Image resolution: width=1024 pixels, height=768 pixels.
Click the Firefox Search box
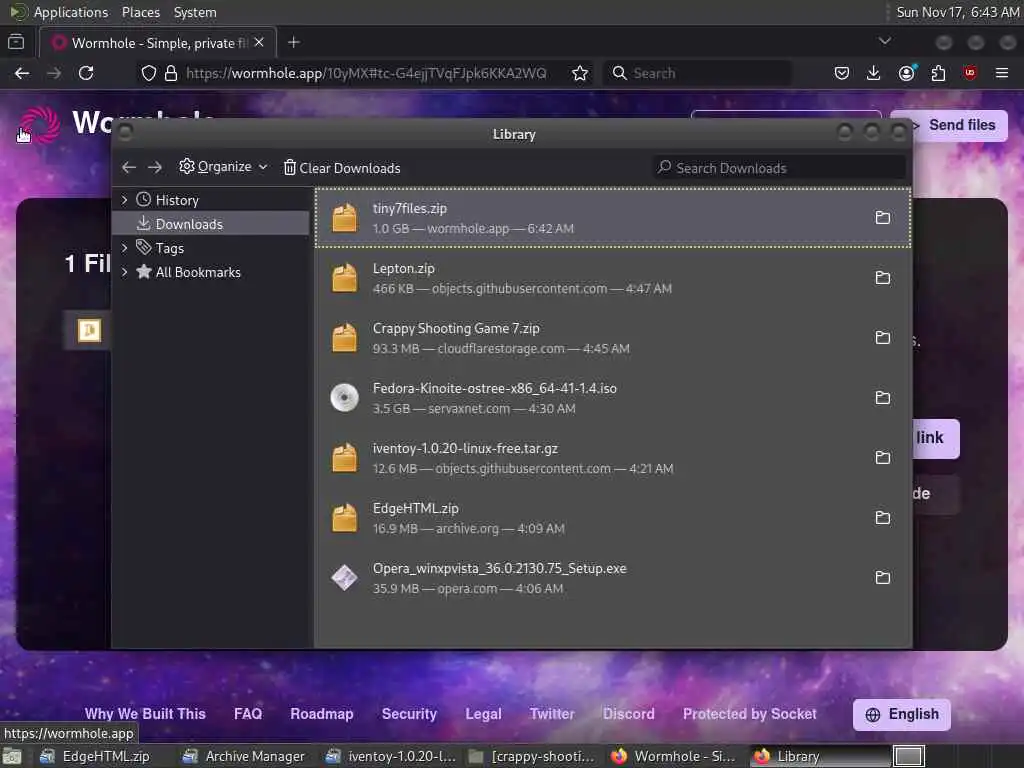click(697, 73)
